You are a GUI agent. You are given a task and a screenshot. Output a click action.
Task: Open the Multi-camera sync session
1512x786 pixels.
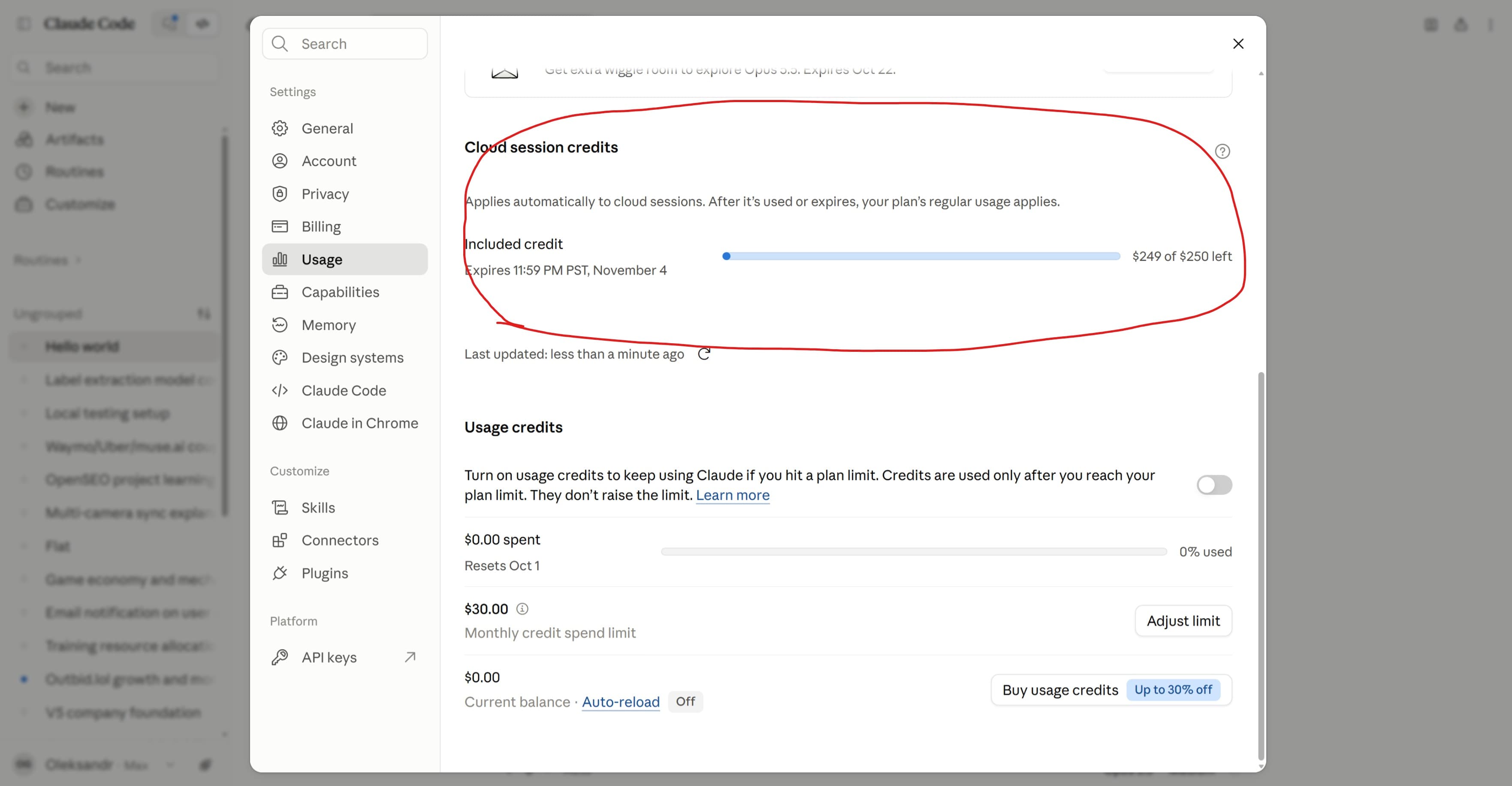(x=115, y=513)
